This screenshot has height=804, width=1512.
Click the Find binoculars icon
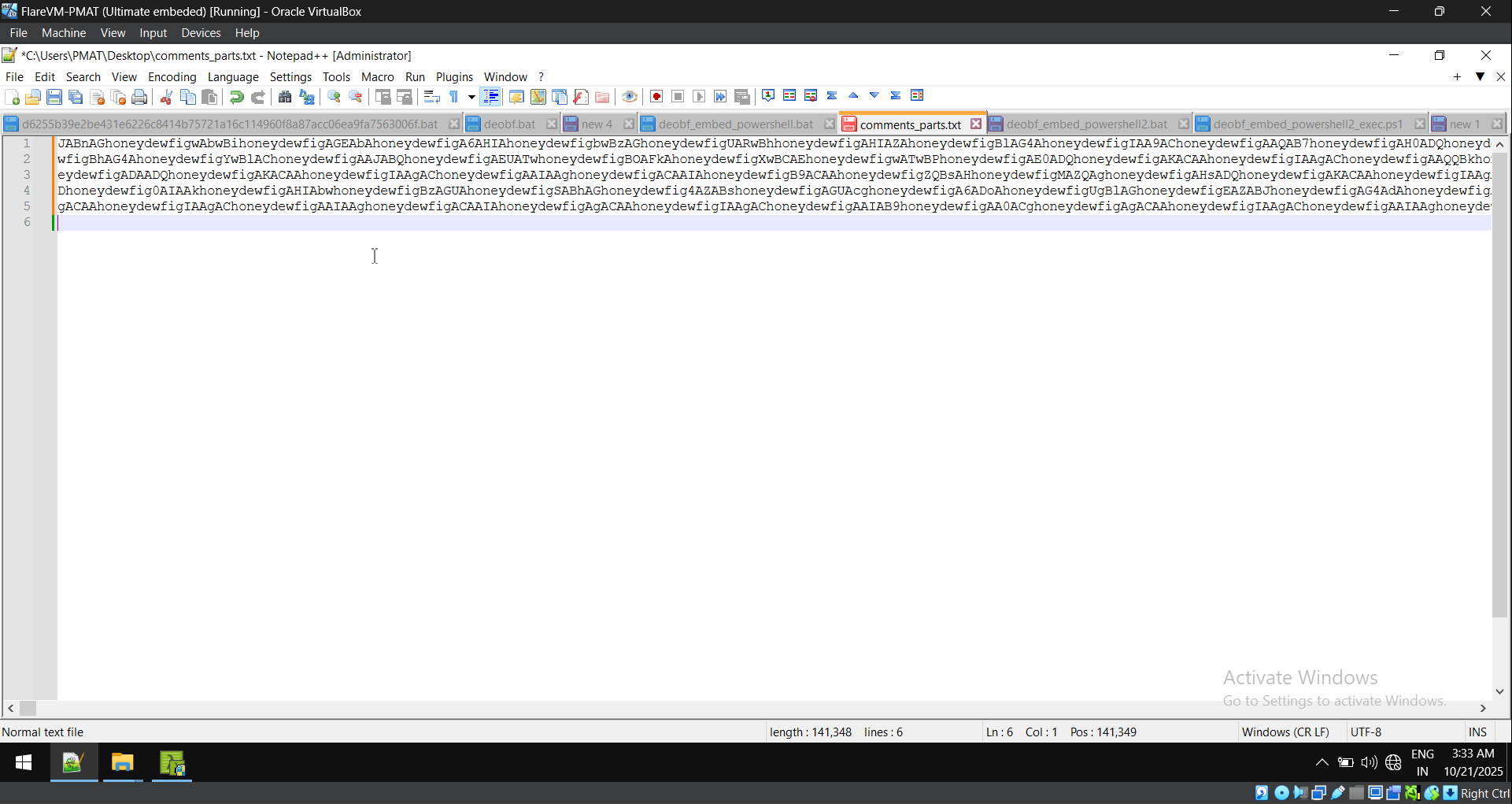click(x=285, y=97)
